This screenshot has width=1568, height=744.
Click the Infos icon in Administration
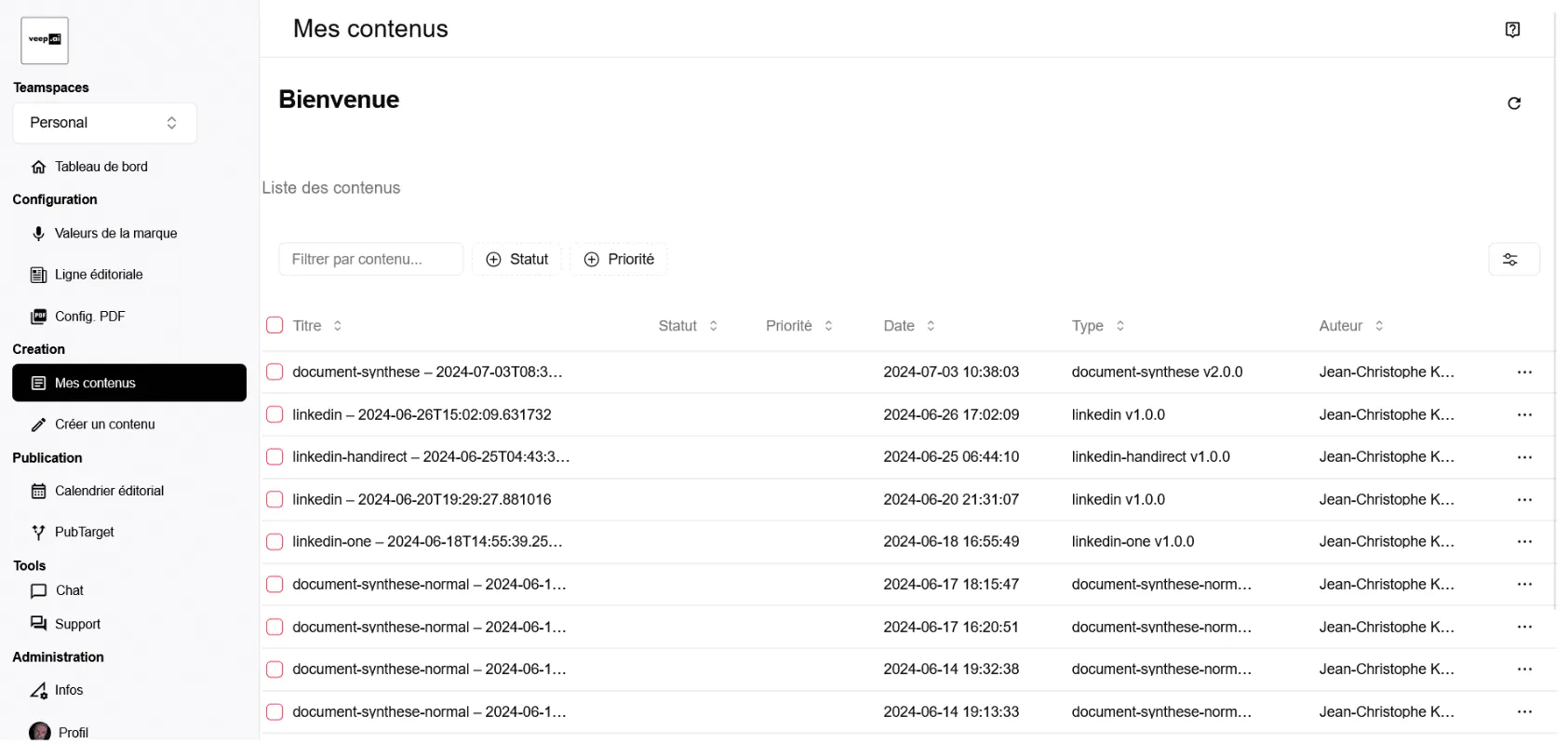click(38, 691)
